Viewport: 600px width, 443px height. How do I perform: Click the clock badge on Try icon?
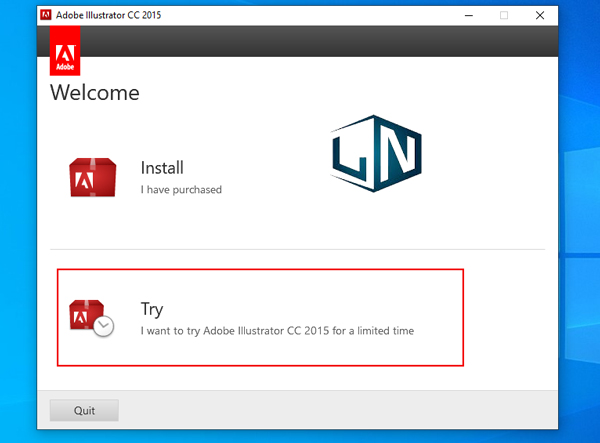[x=104, y=326]
